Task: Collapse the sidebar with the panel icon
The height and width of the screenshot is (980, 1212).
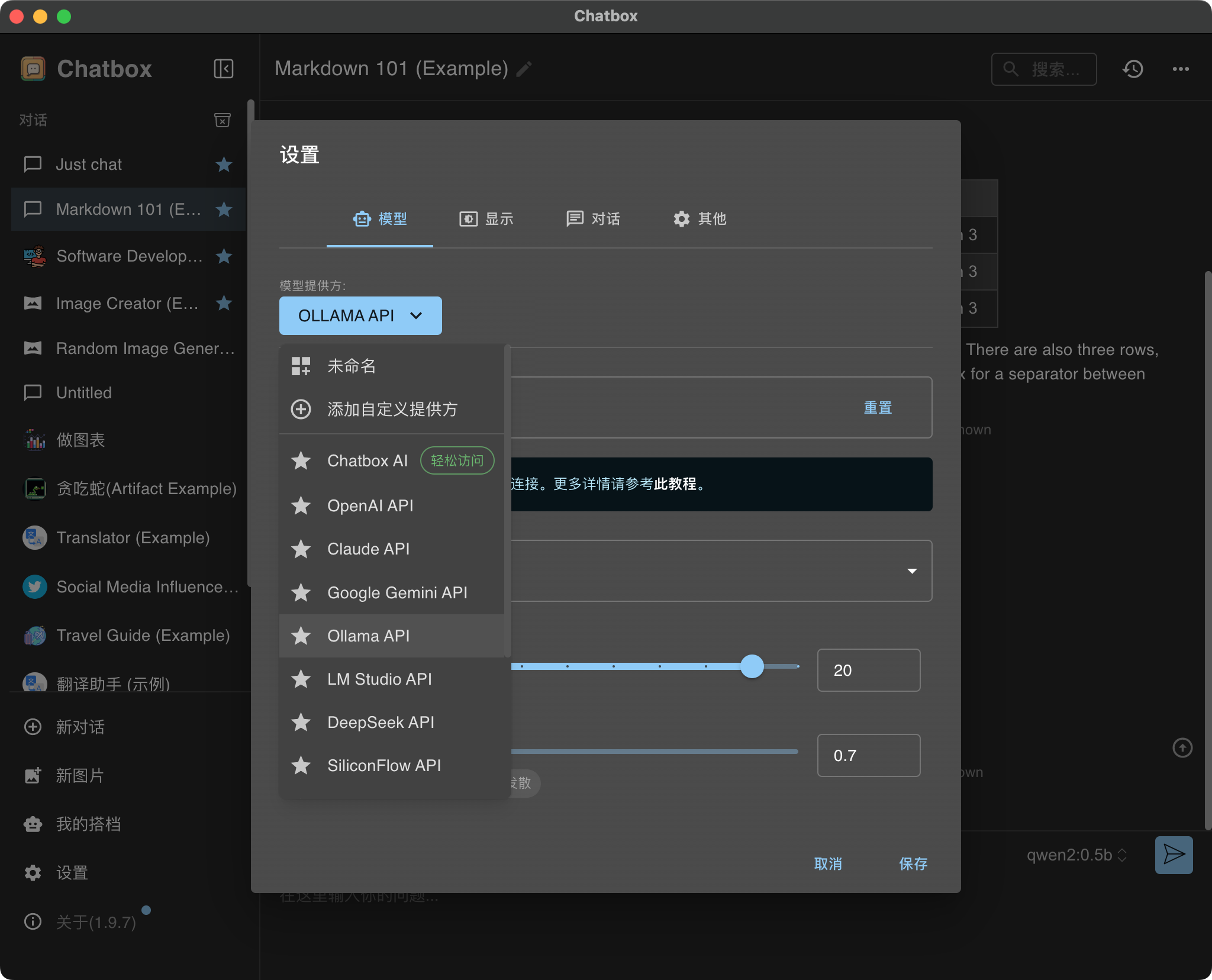Action: click(224, 69)
